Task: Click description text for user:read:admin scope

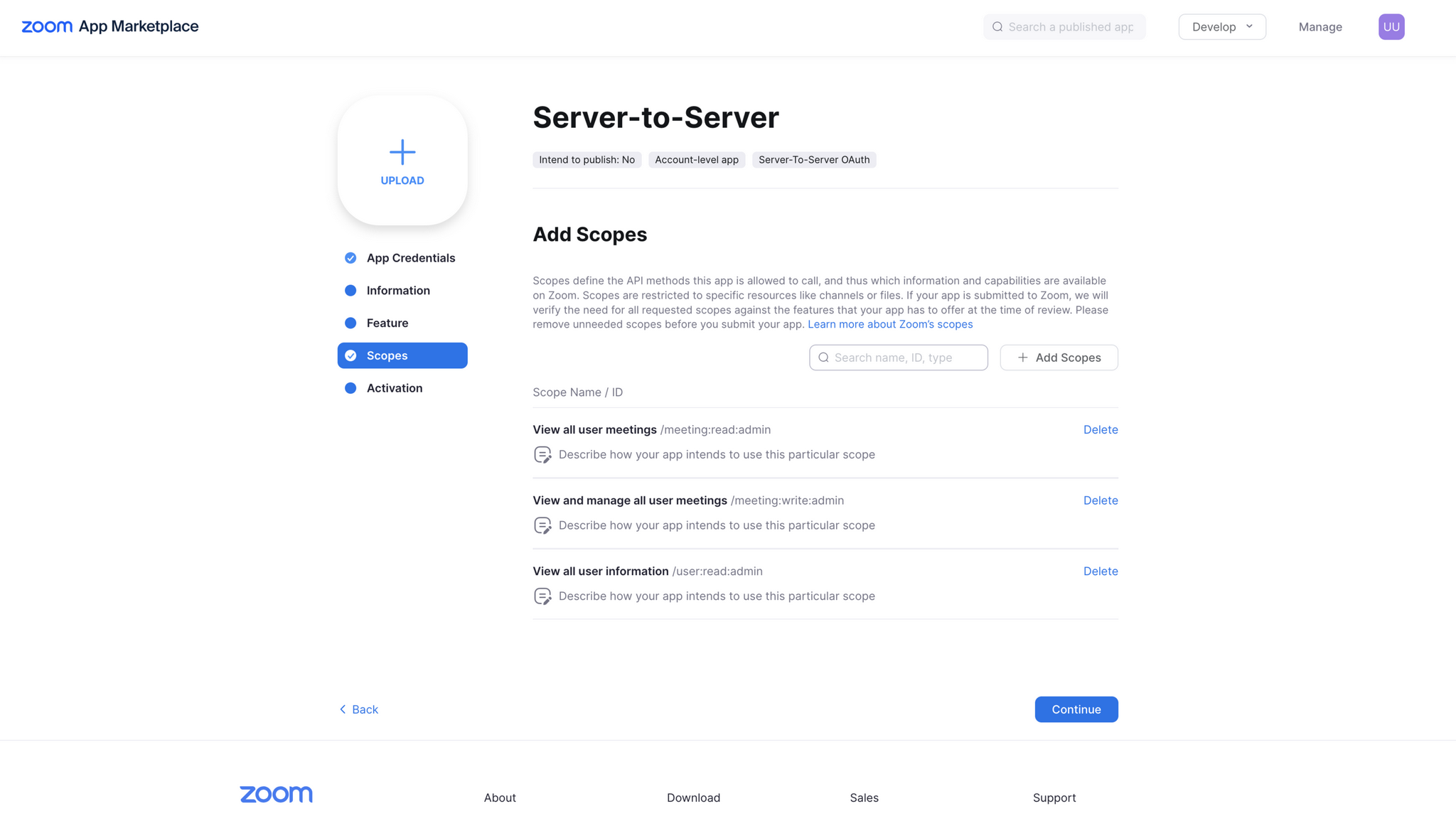Action: coord(717,596)
